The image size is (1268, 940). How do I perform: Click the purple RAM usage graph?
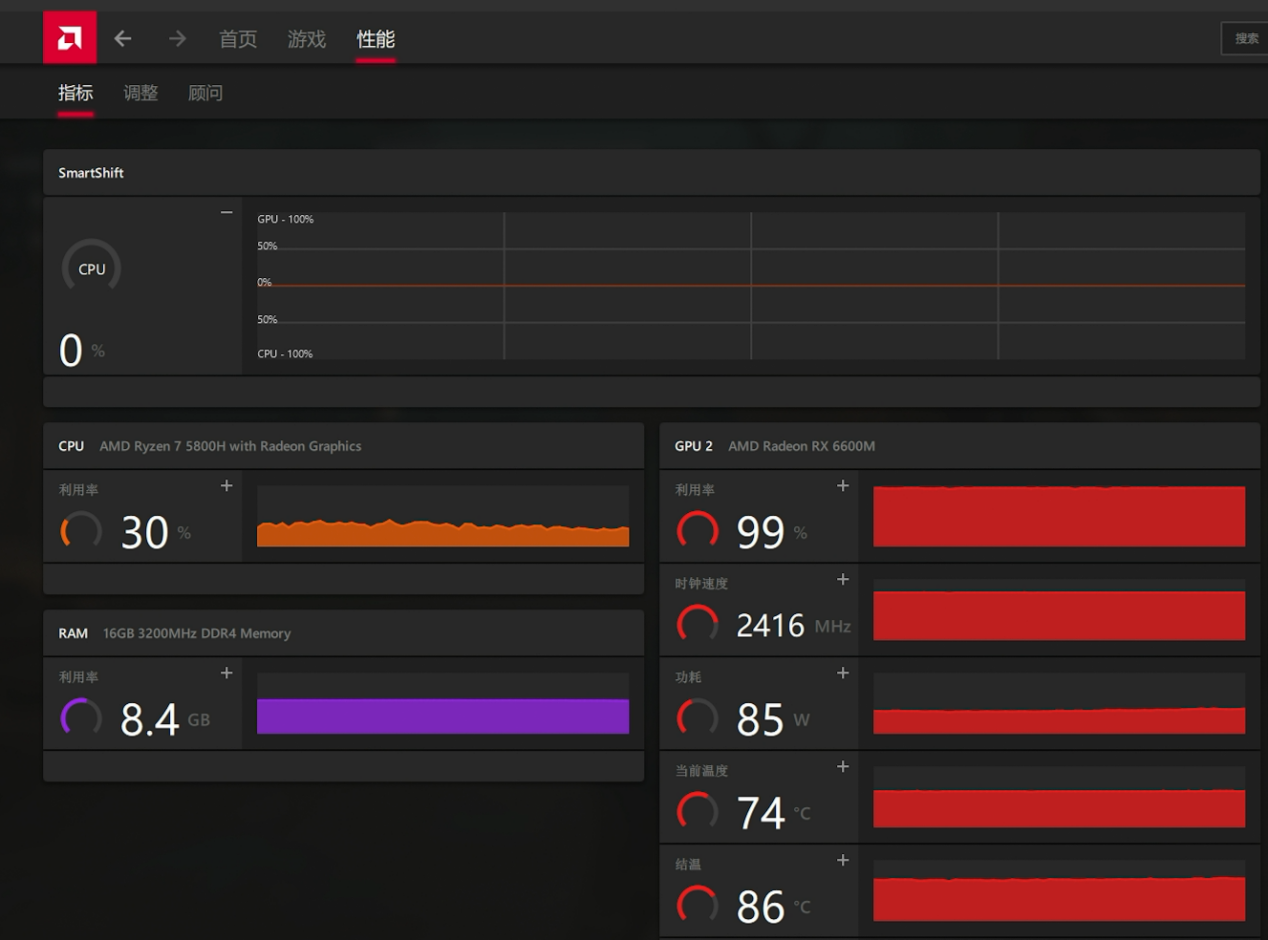[x=442, y=716]
